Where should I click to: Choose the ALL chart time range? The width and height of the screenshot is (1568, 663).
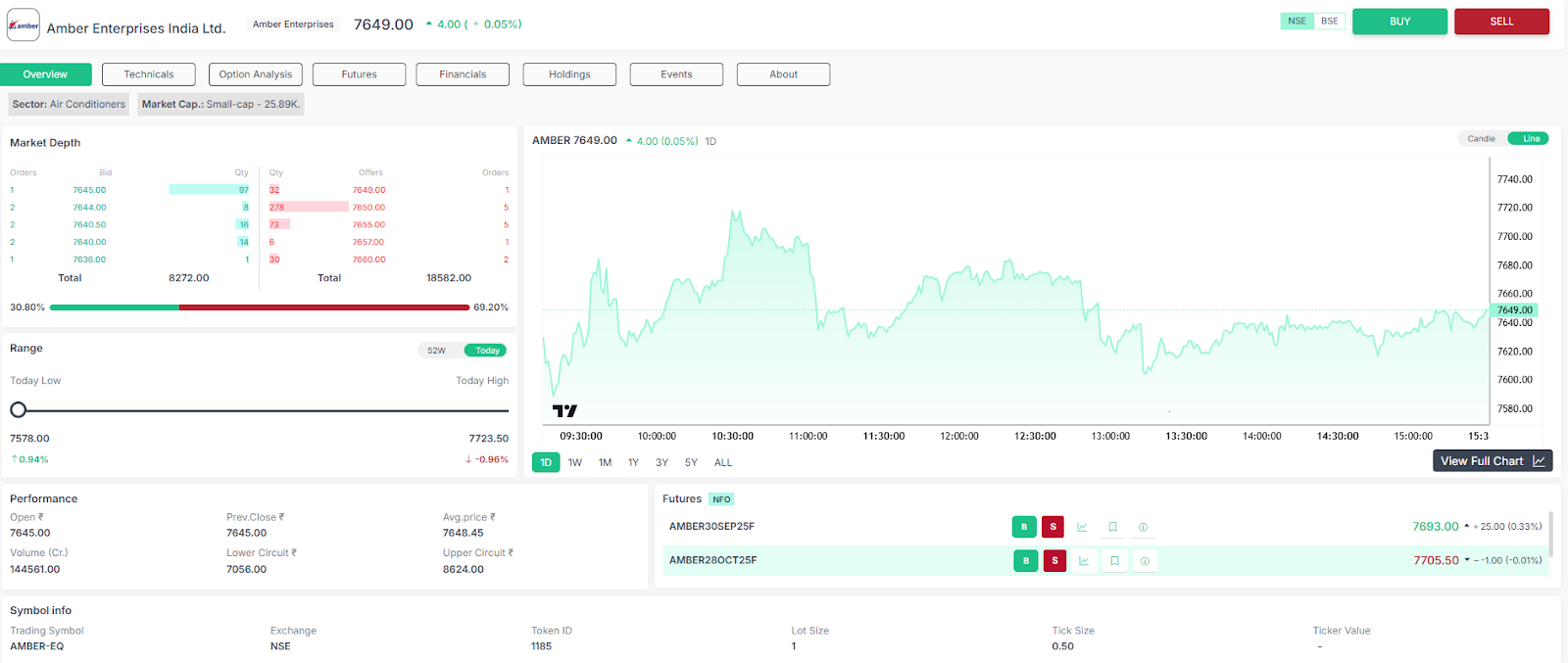click(x=723, y=462)
